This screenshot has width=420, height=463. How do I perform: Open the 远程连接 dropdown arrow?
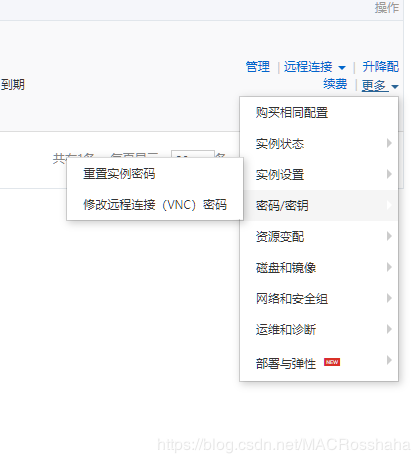[x=342, y=68]
